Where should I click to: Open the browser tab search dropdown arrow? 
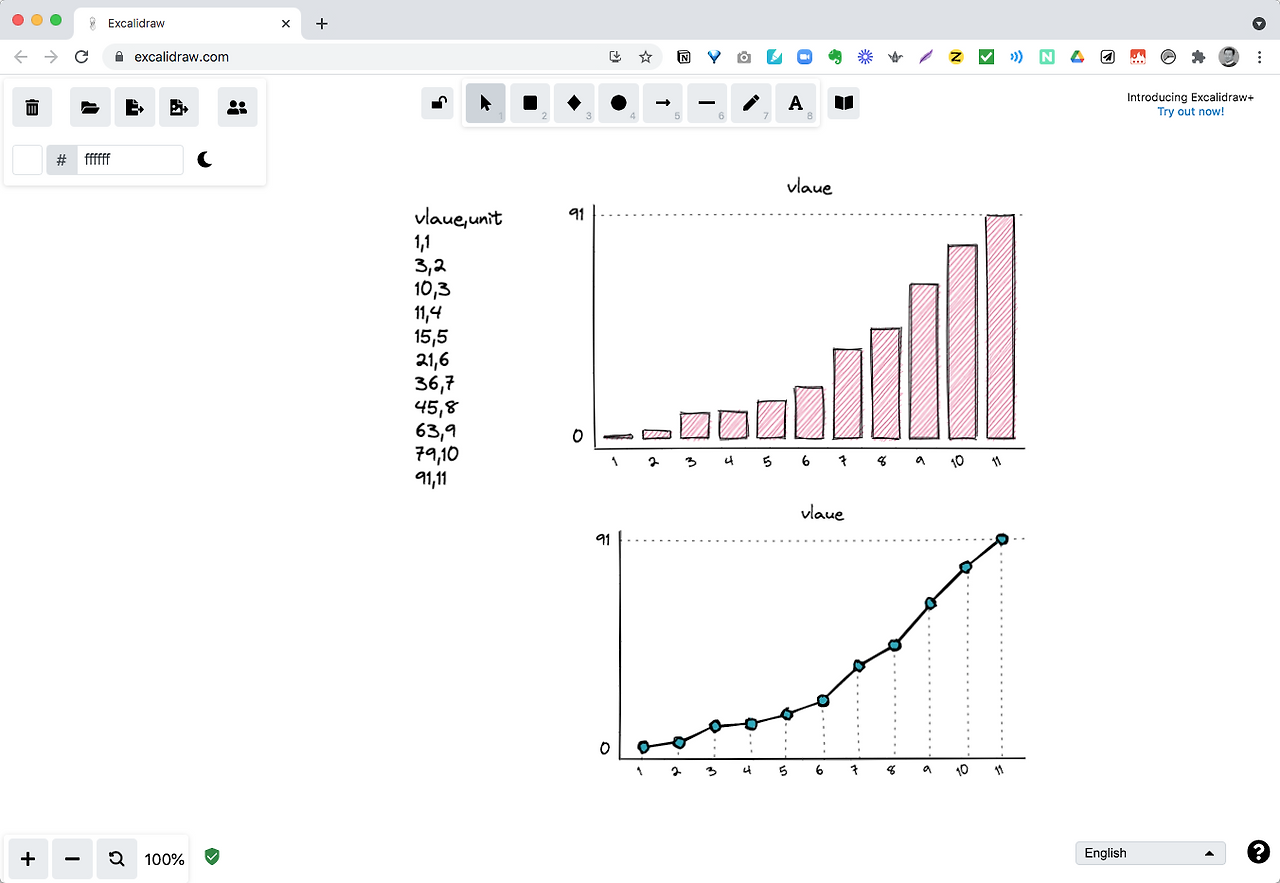pos(1259,23)
